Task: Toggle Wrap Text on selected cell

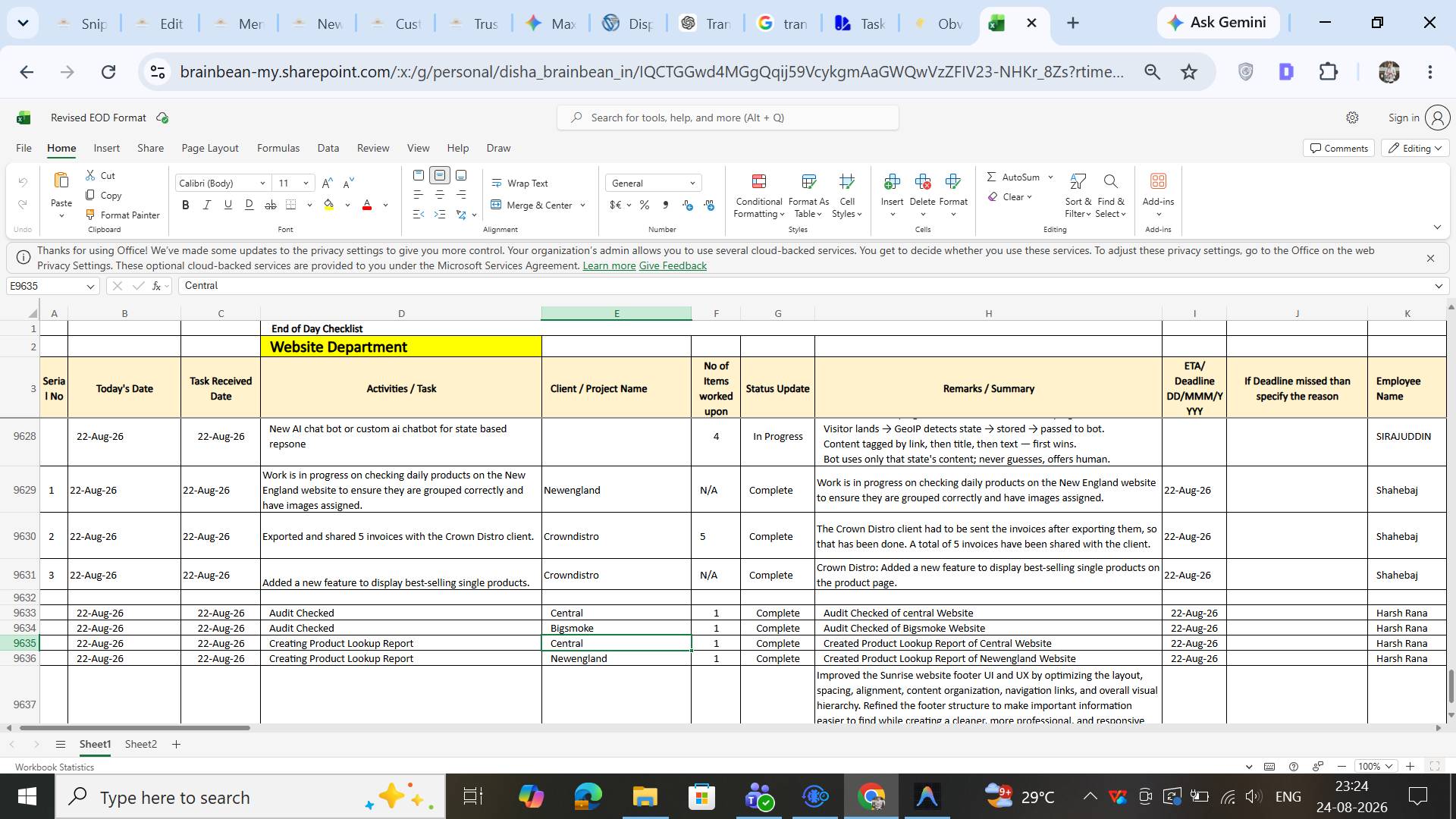Action: click(x=519, y=184)
